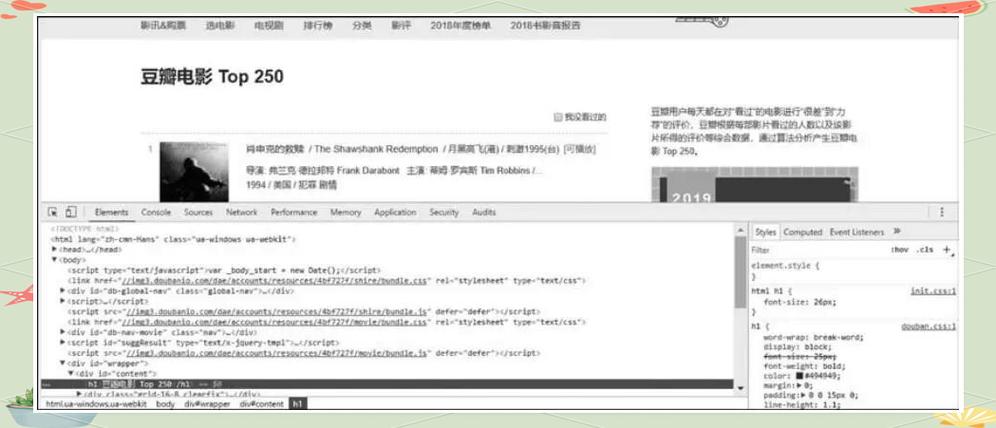
Task: Collapse the body element node
Action: click(x=55, y=260)
